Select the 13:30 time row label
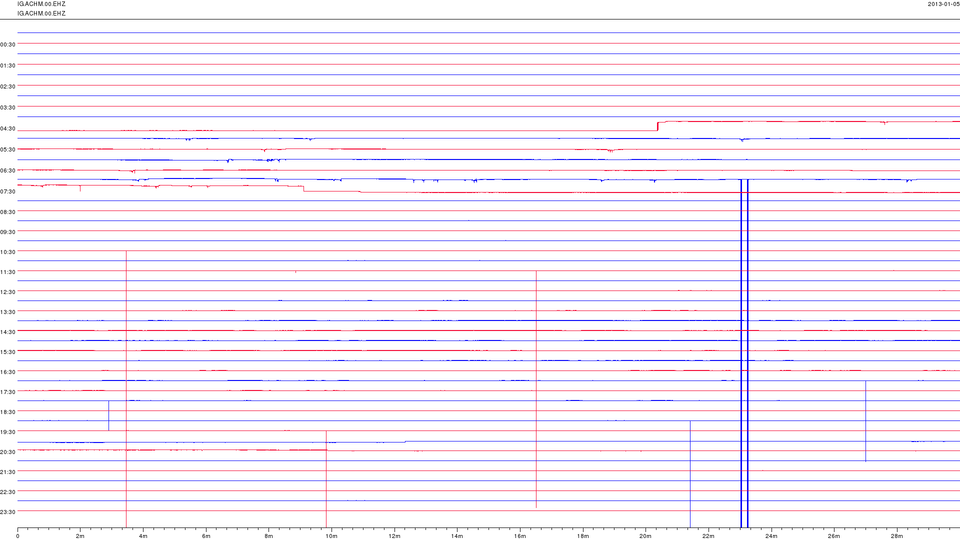Viewport: 960px width, 540px height. 8,312
